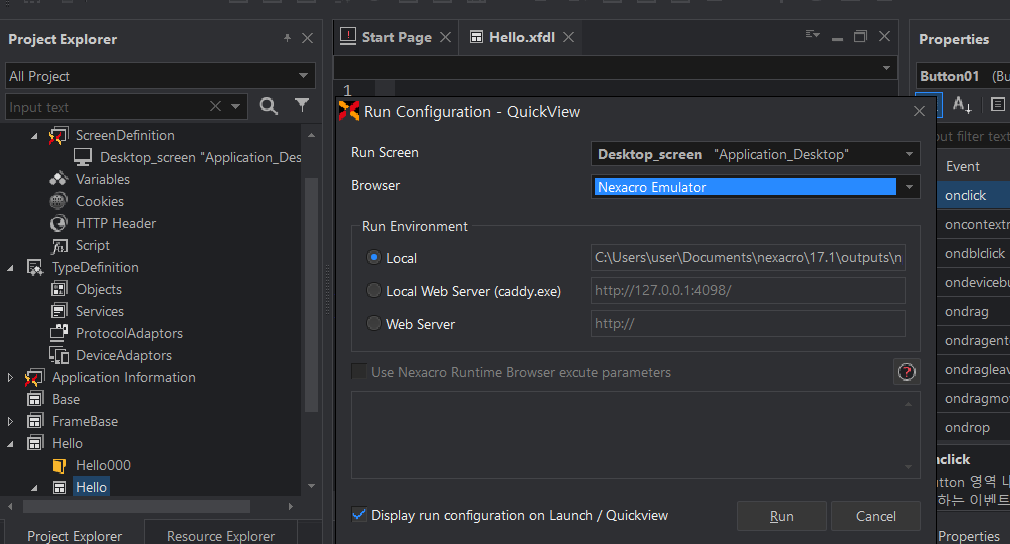Select the ondblclick event row
This screenshot has height=544, width=1010.
pos(973,253)
